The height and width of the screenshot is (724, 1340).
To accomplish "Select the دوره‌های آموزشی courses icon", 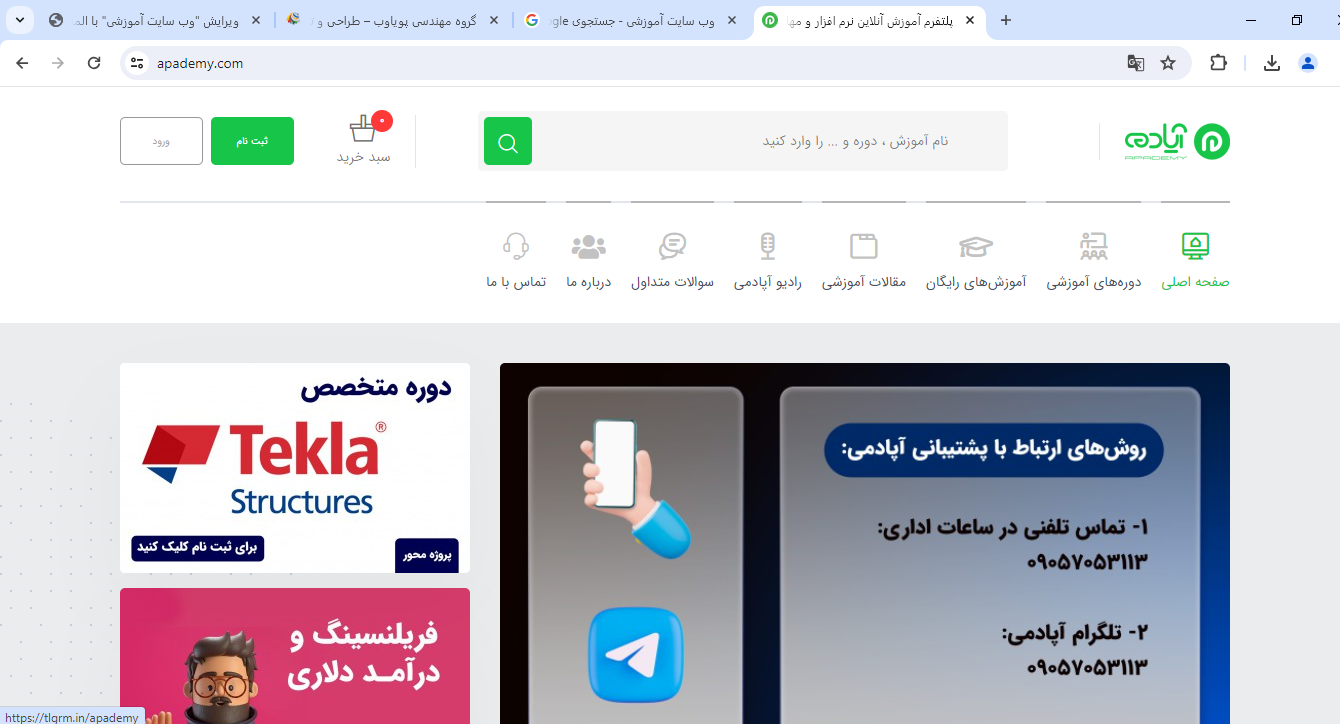I will (1094, 246).
